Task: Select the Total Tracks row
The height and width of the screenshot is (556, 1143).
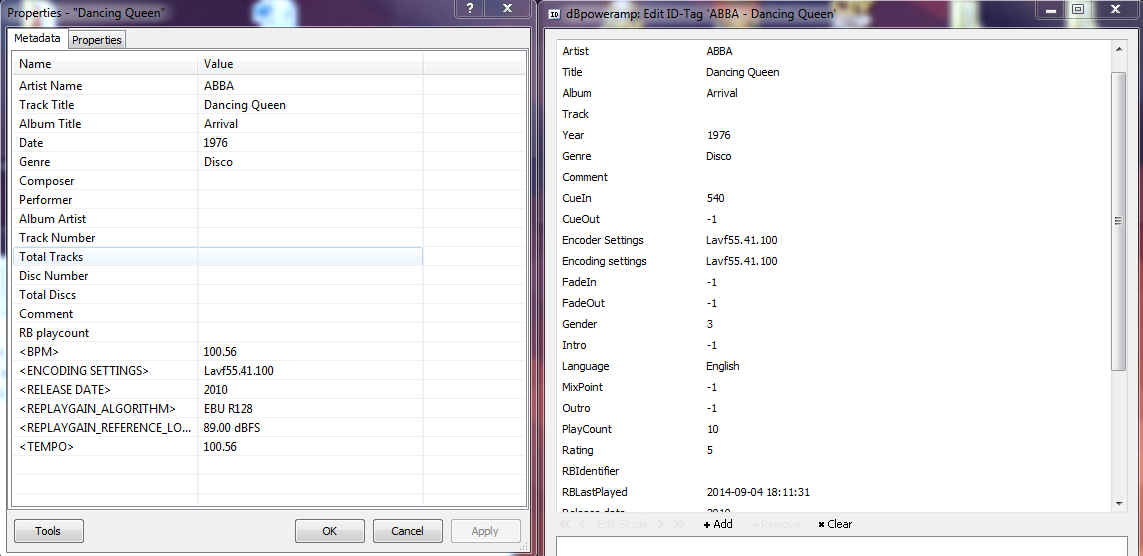Action: 218,257
